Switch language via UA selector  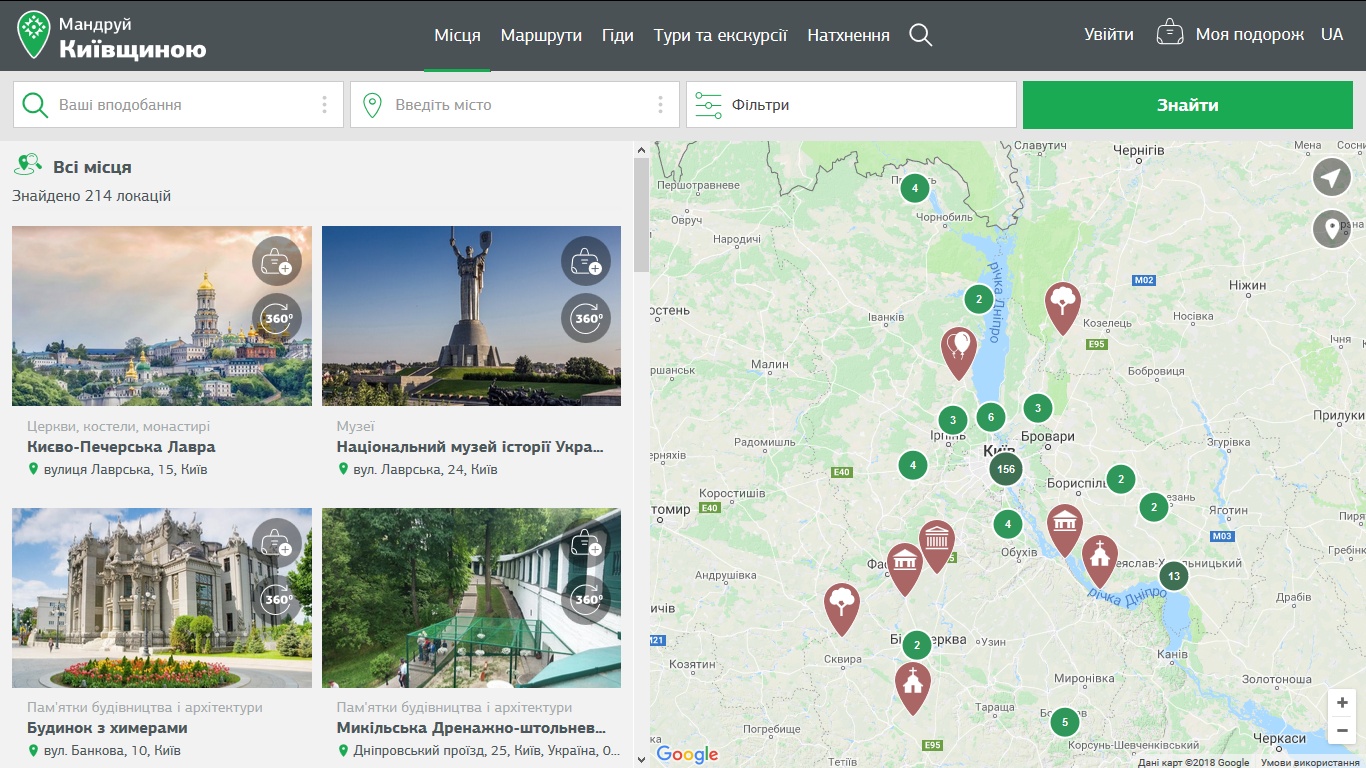click(x=1332, y=35)
